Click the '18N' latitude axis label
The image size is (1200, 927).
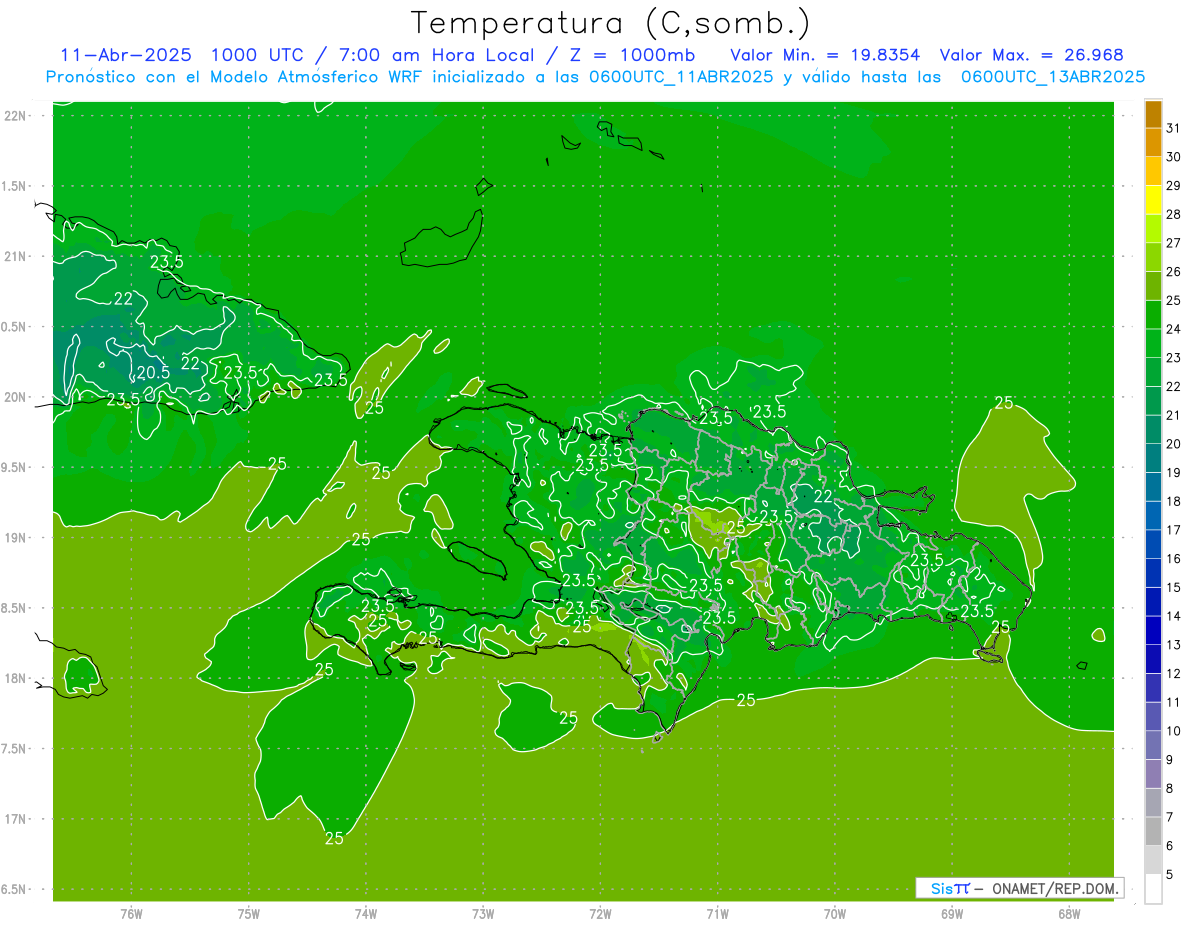15,679
